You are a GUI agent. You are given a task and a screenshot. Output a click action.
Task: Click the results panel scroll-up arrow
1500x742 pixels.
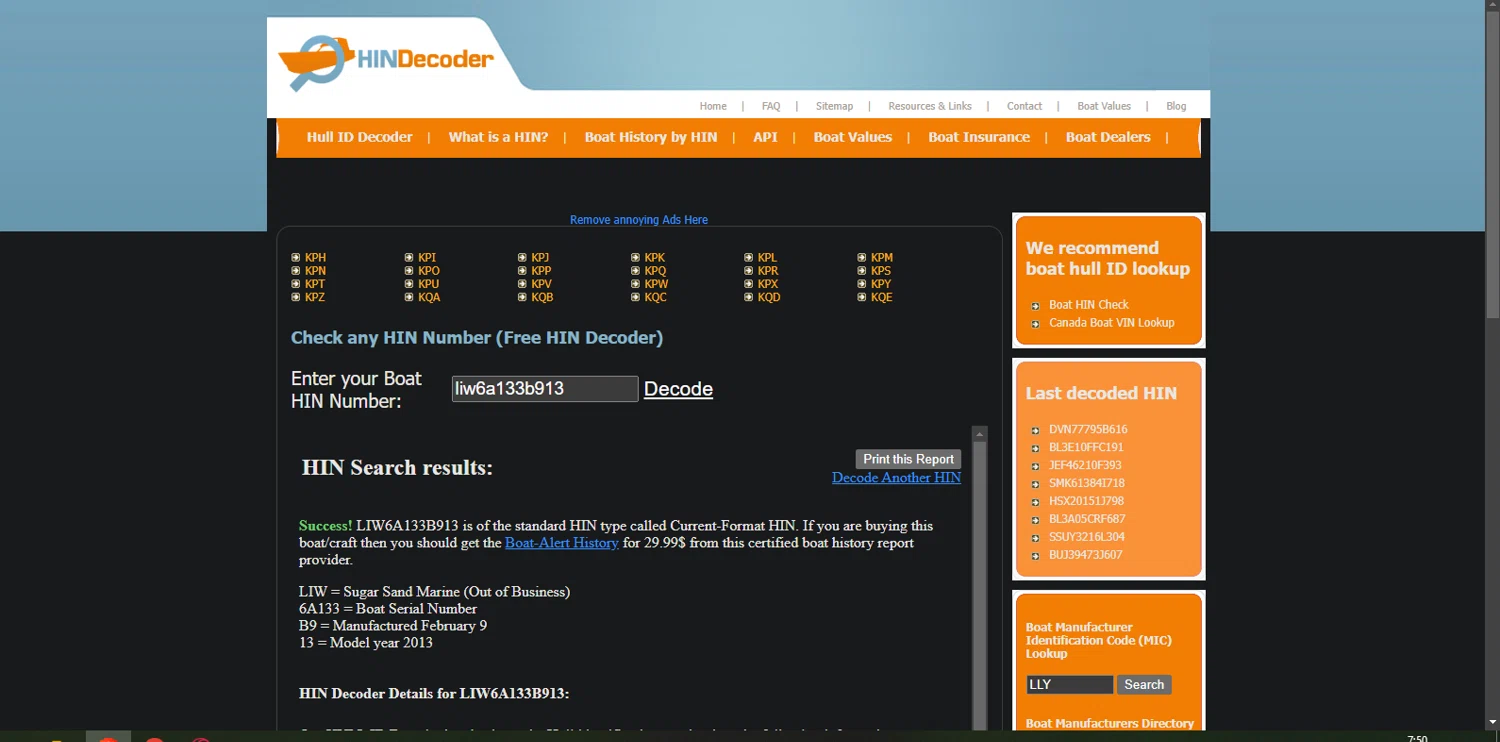click(x=980, y=434)
